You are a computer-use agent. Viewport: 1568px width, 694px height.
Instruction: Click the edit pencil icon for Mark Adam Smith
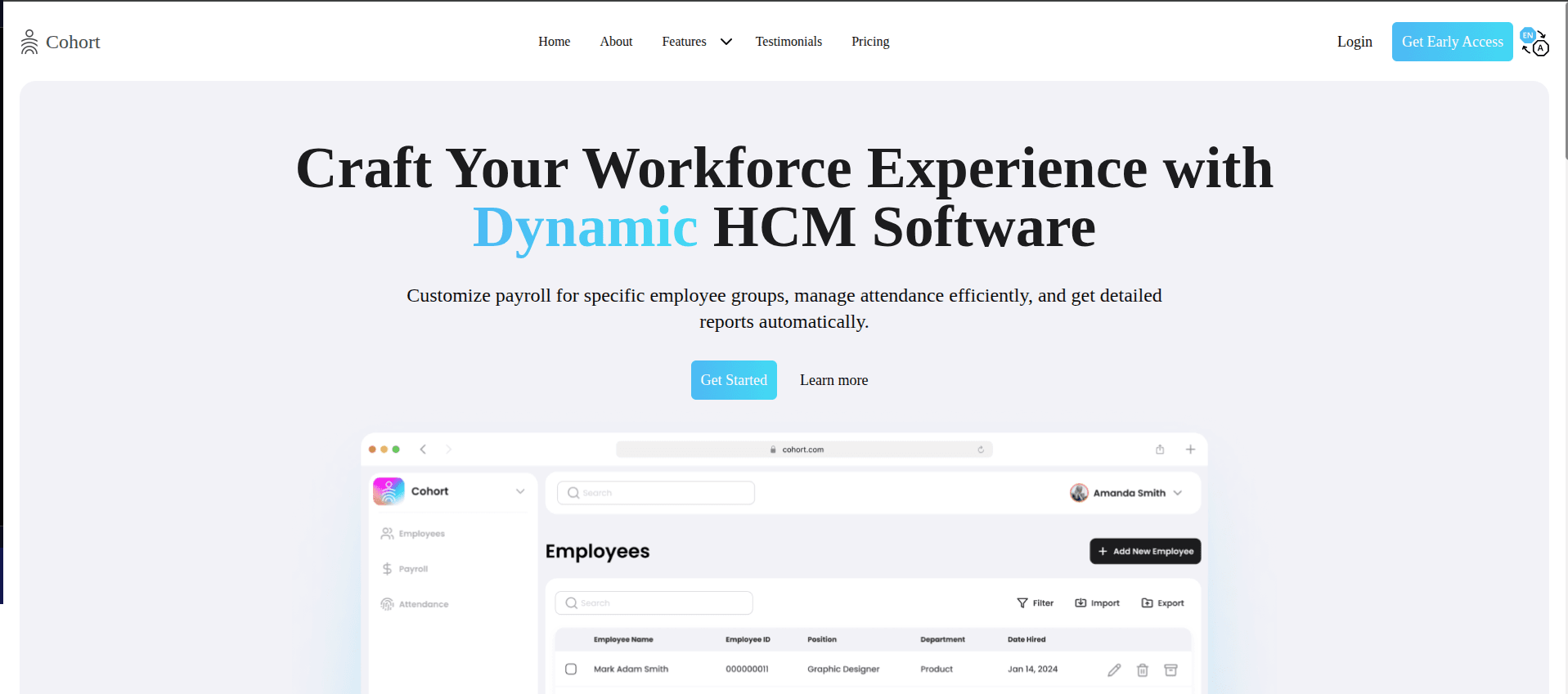pos(1114,669)
